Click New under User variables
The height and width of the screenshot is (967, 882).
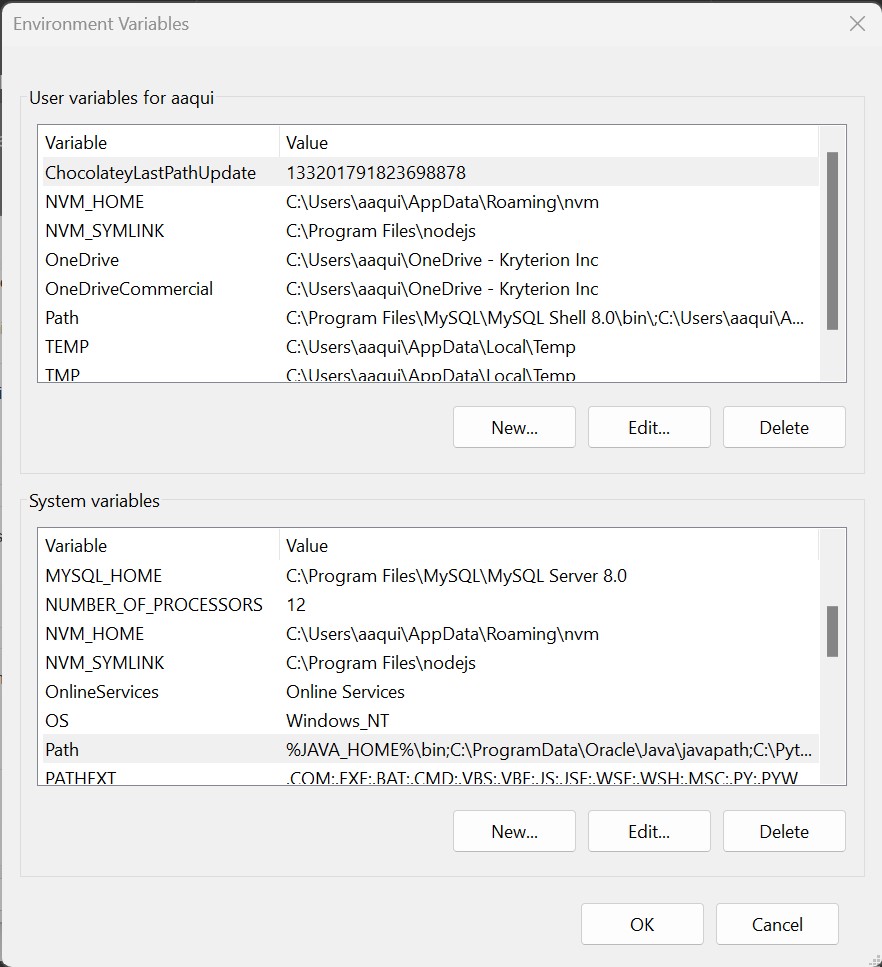[x=514, y=427]
